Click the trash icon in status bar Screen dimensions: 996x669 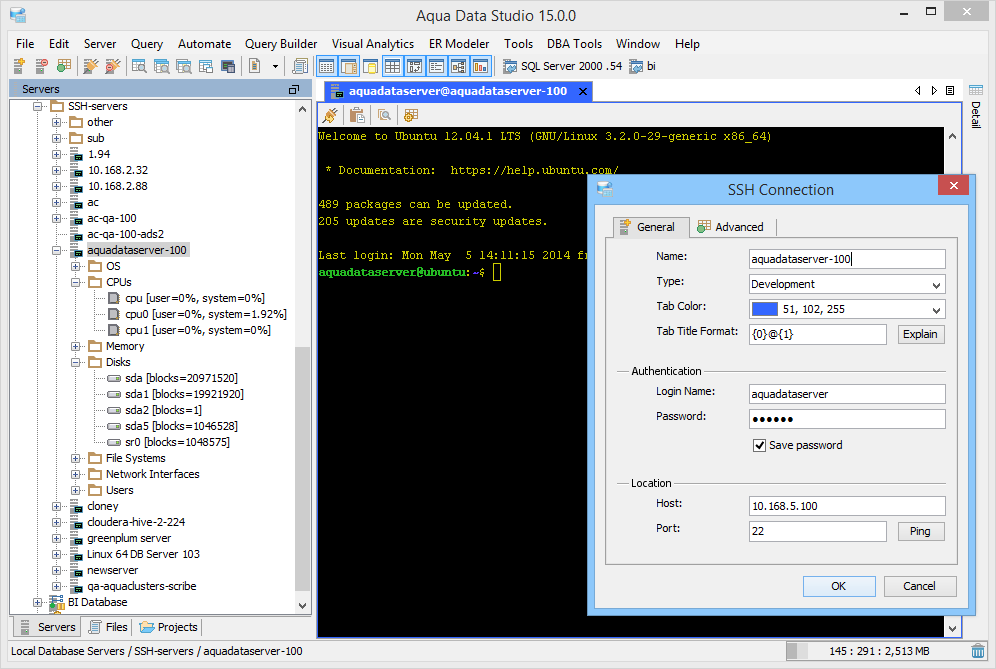click(978, 651)
